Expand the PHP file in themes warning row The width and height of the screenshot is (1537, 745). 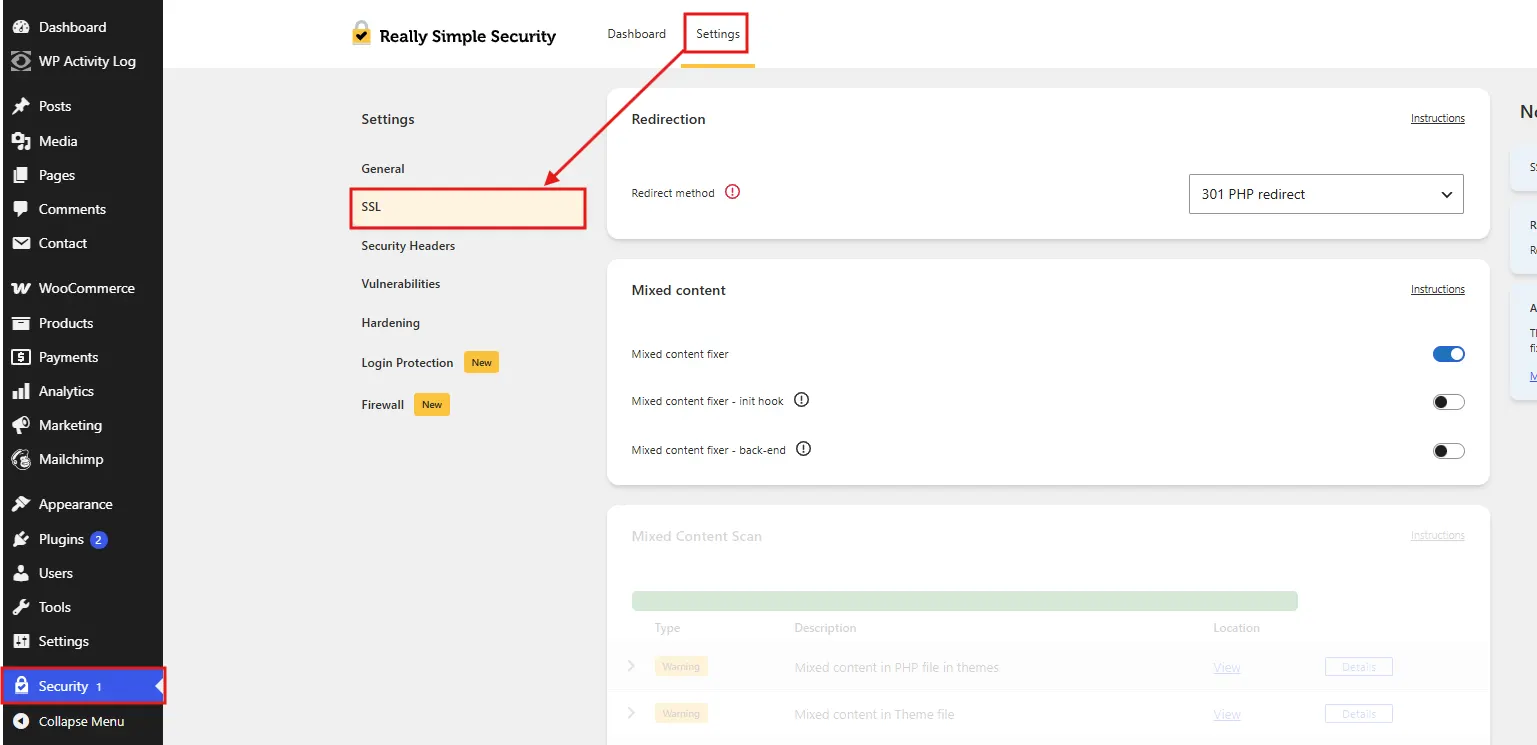click(631, 665)
